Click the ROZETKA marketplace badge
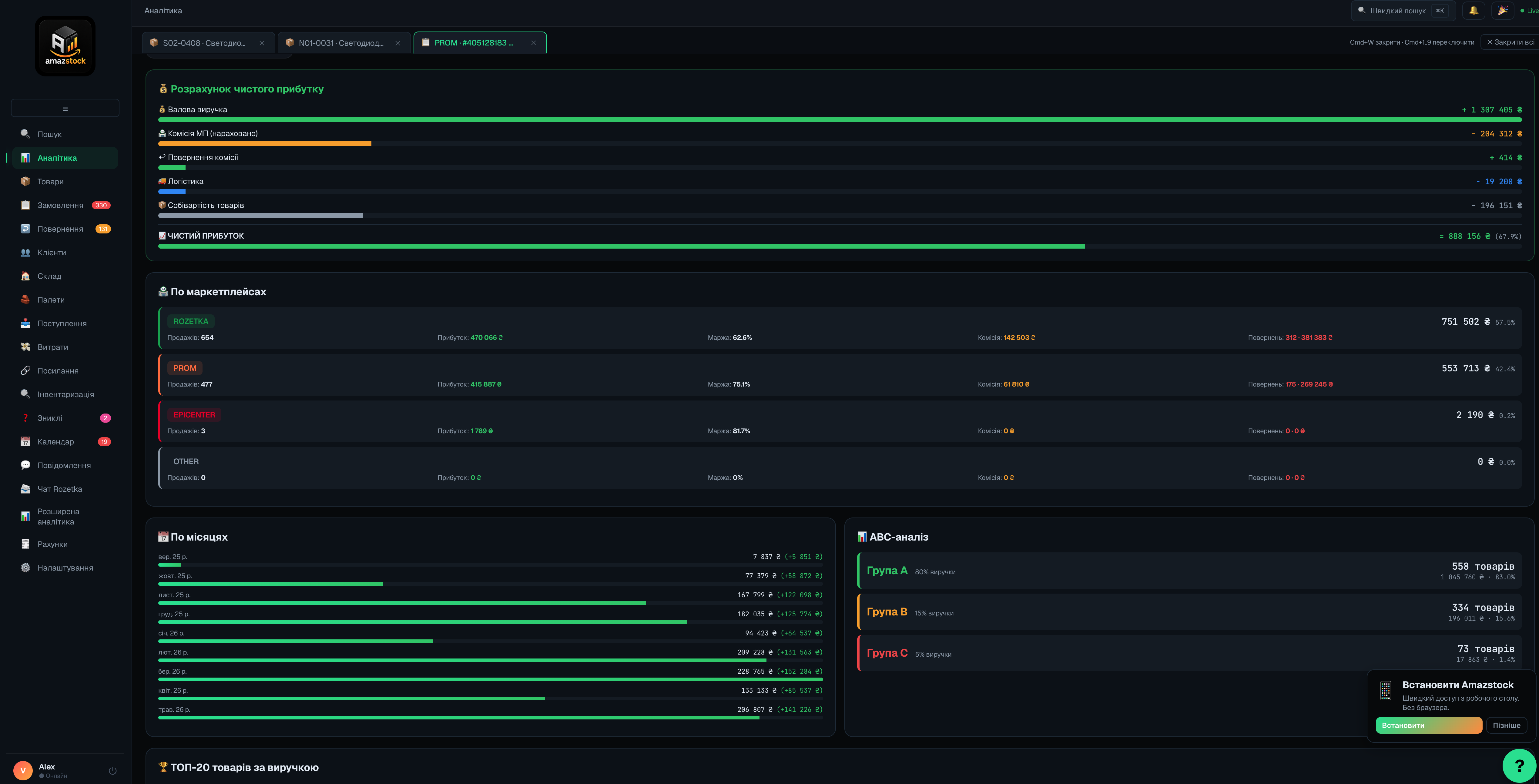The image size is (1539, 784). pyautogui.click(x=191, y=321)
